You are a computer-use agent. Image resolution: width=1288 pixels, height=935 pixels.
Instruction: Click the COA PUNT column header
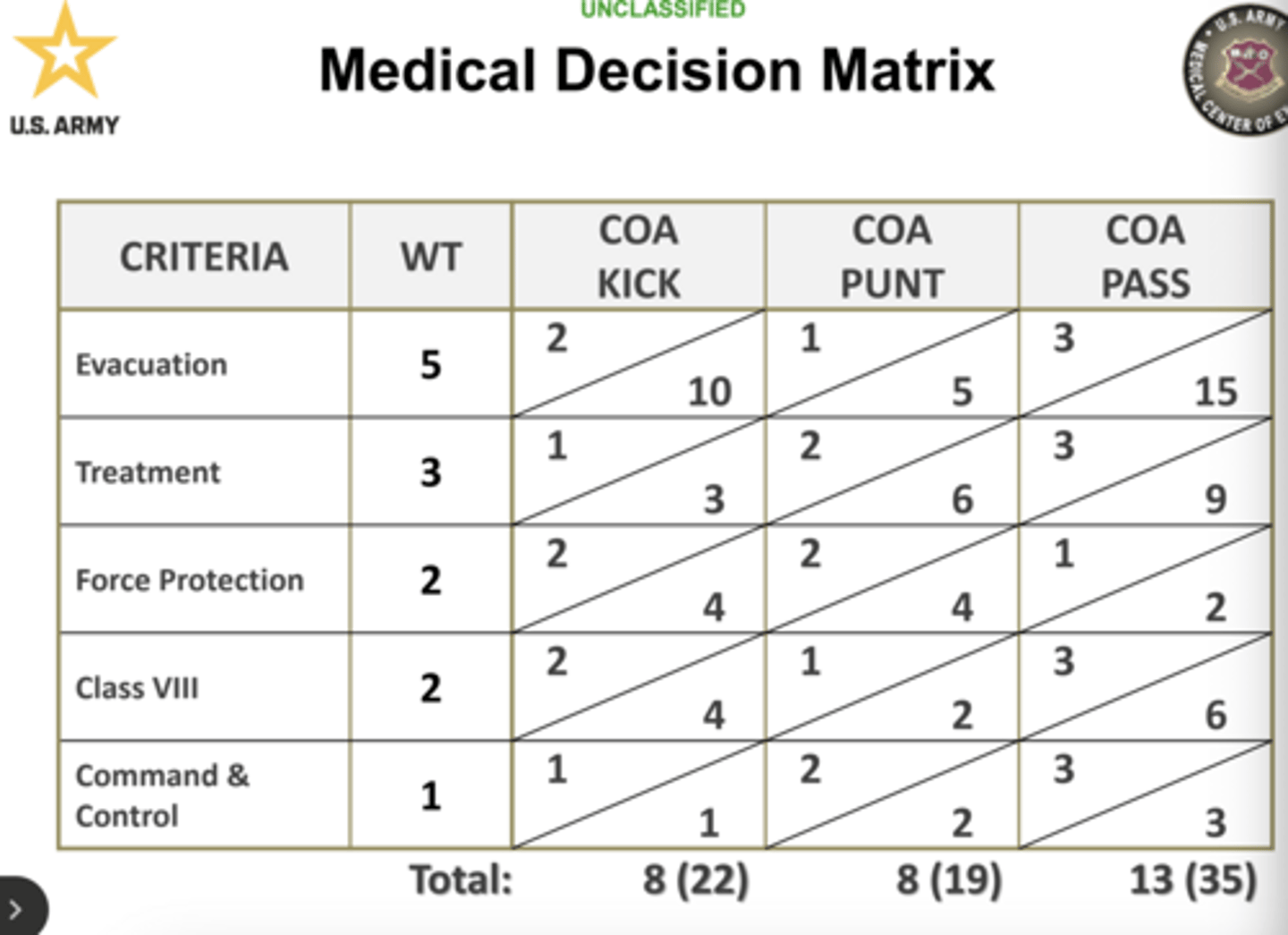[892, 257]
